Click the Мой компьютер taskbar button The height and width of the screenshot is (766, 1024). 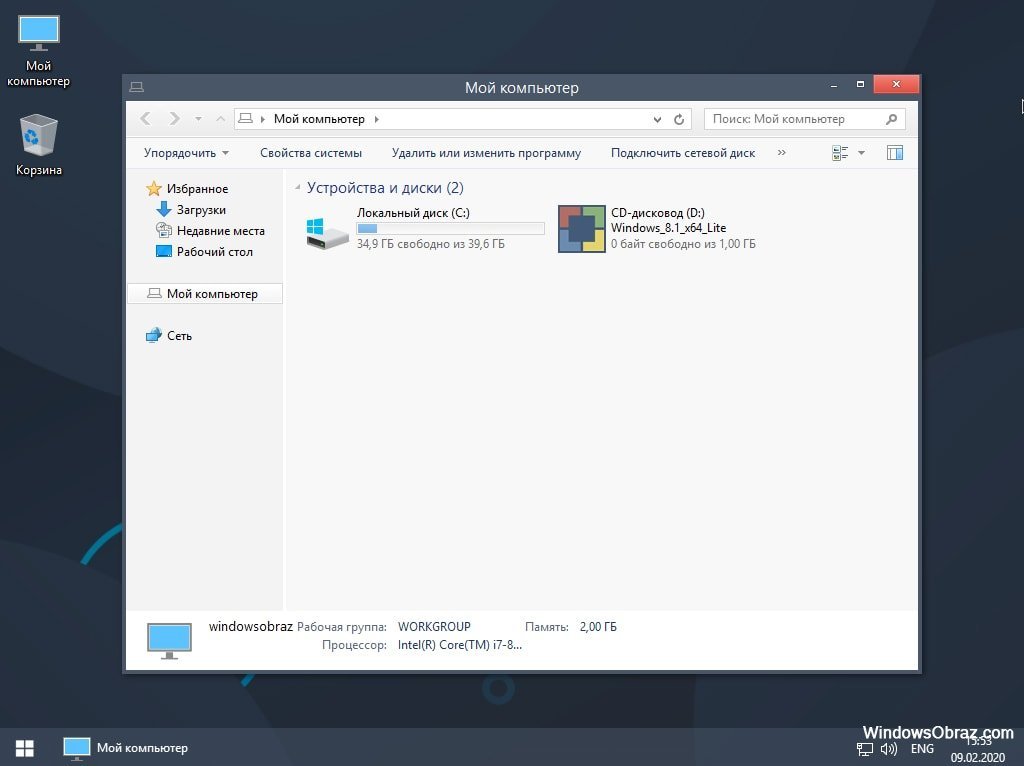coord(125,748)
